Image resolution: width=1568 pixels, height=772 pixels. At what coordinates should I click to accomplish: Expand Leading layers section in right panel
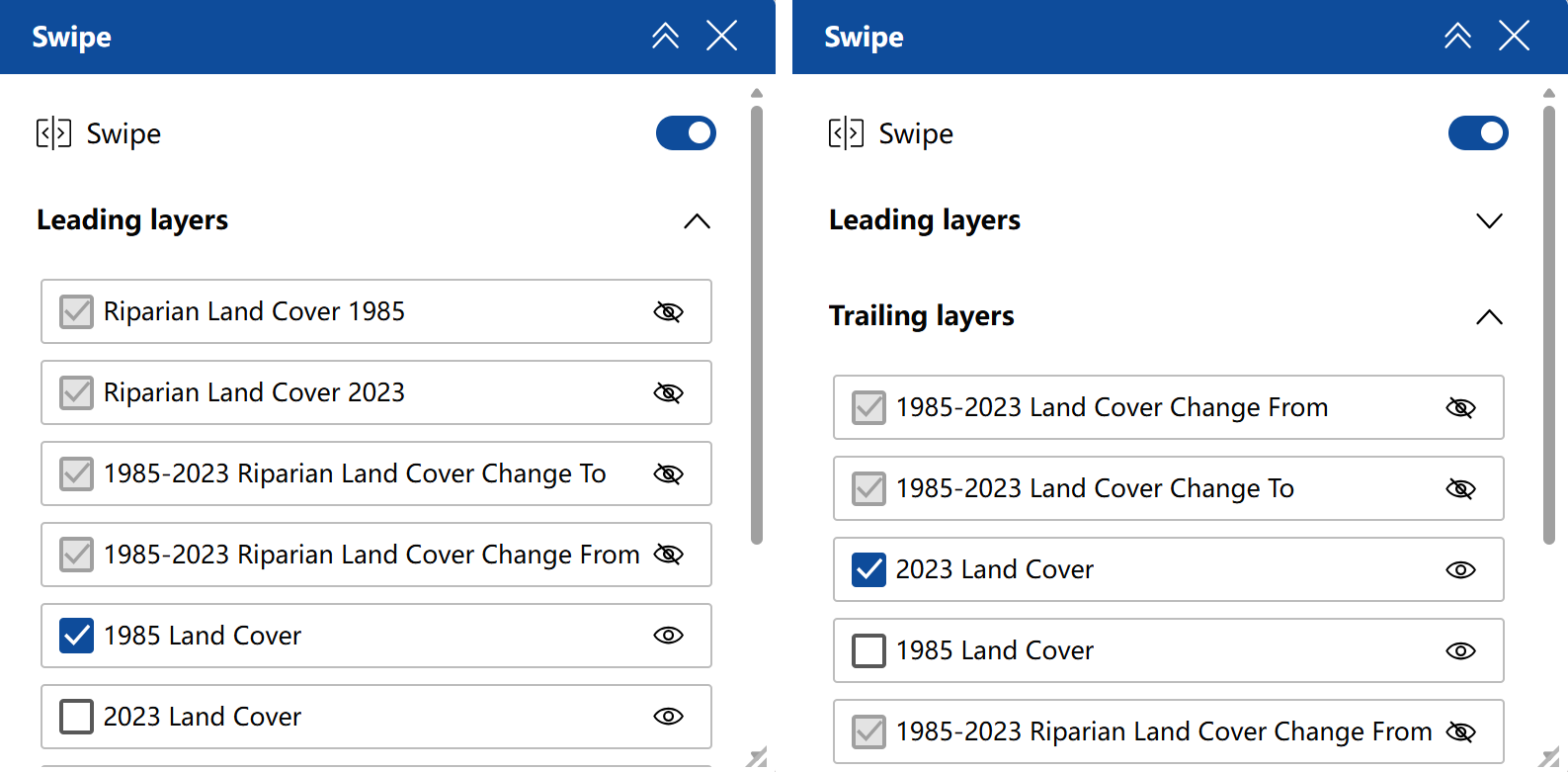[x=1489, y=220]
